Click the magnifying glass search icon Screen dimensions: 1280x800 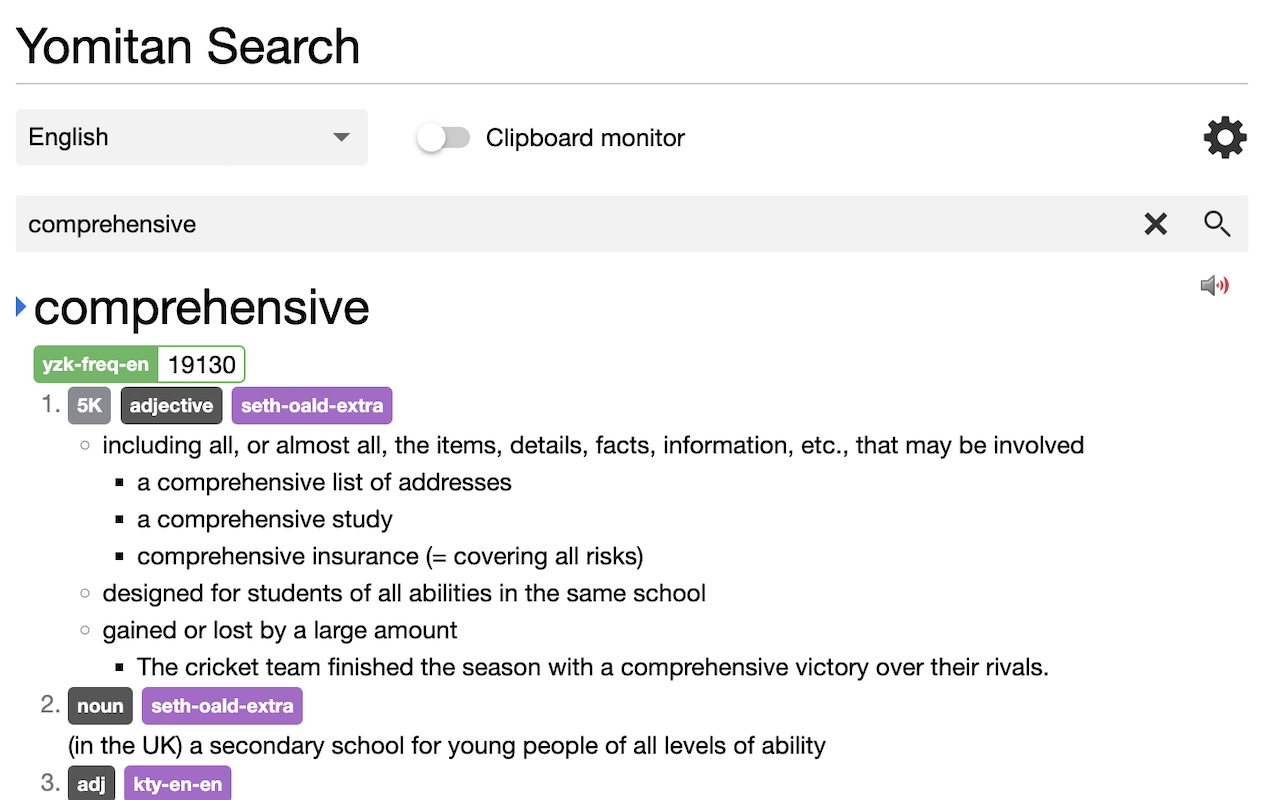coord(1217,224)
